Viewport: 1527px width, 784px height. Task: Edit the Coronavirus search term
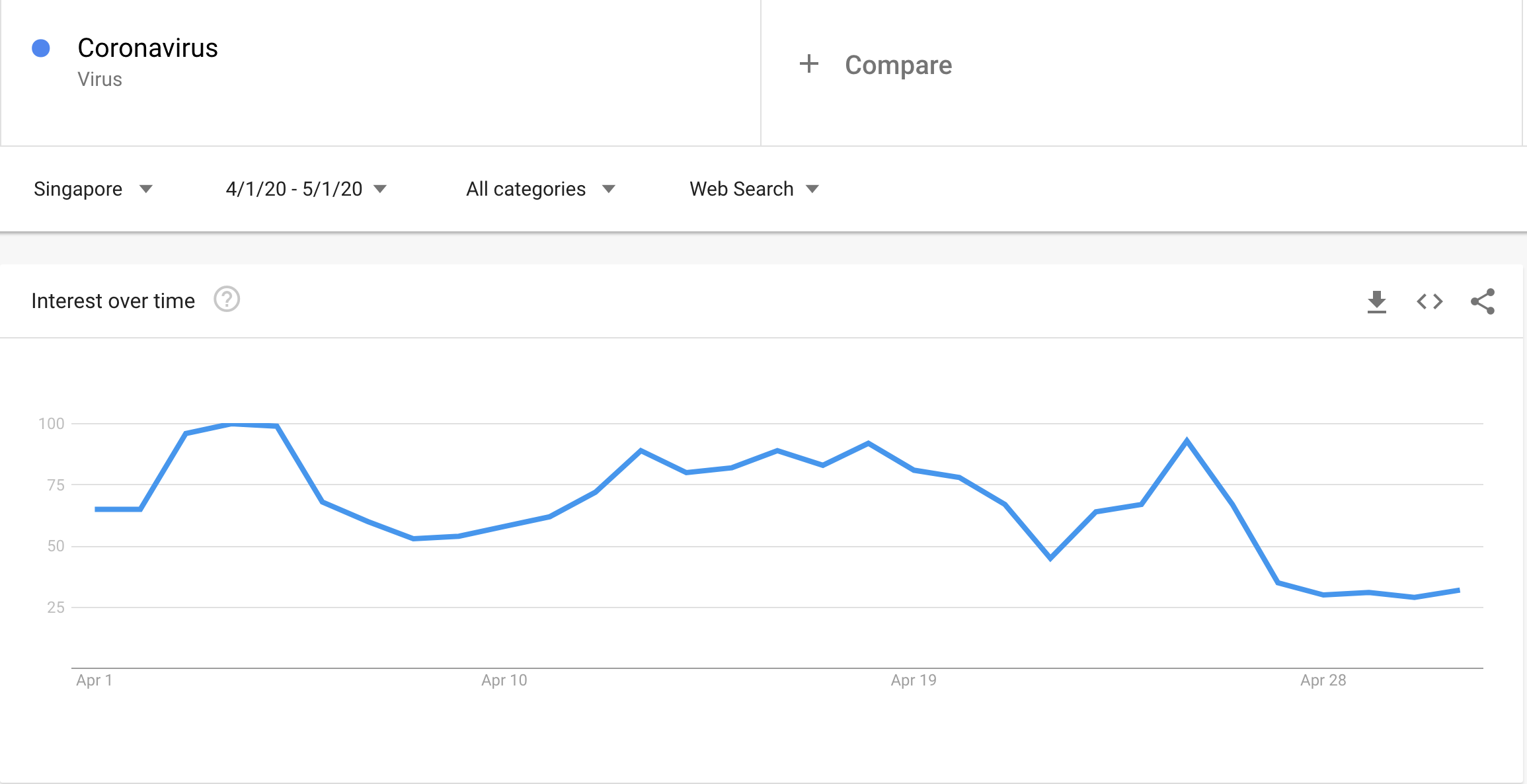[147, 48]
